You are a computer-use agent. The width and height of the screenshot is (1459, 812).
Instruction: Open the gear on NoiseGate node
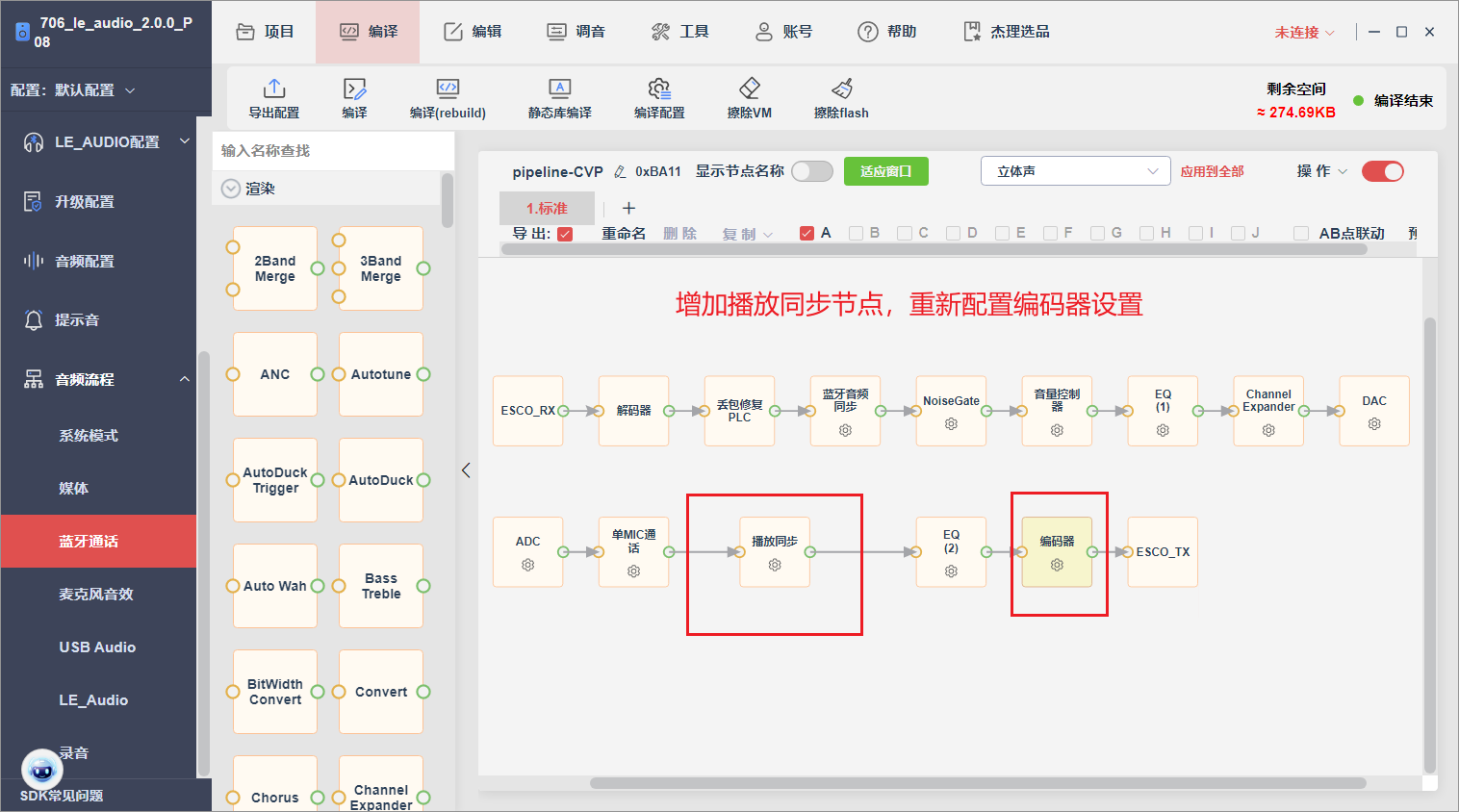point(951,424)
